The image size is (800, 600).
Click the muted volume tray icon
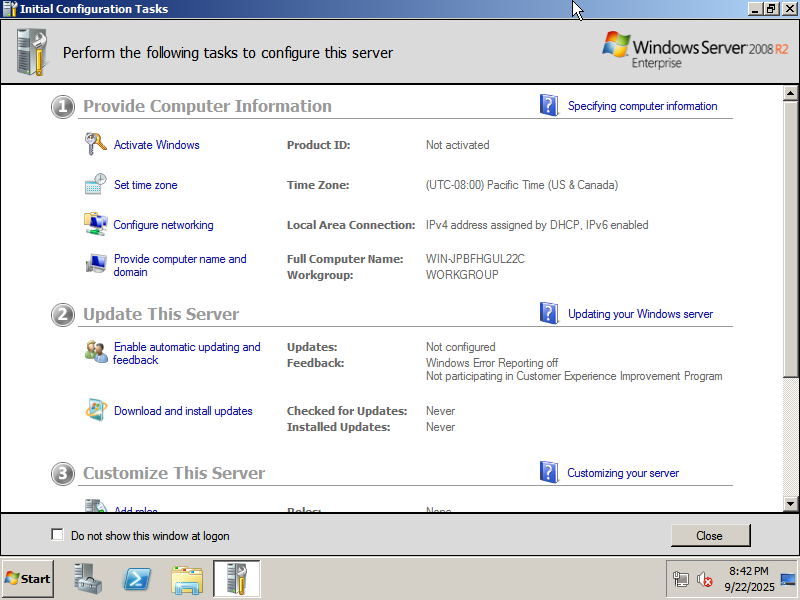tap(705, 579)
